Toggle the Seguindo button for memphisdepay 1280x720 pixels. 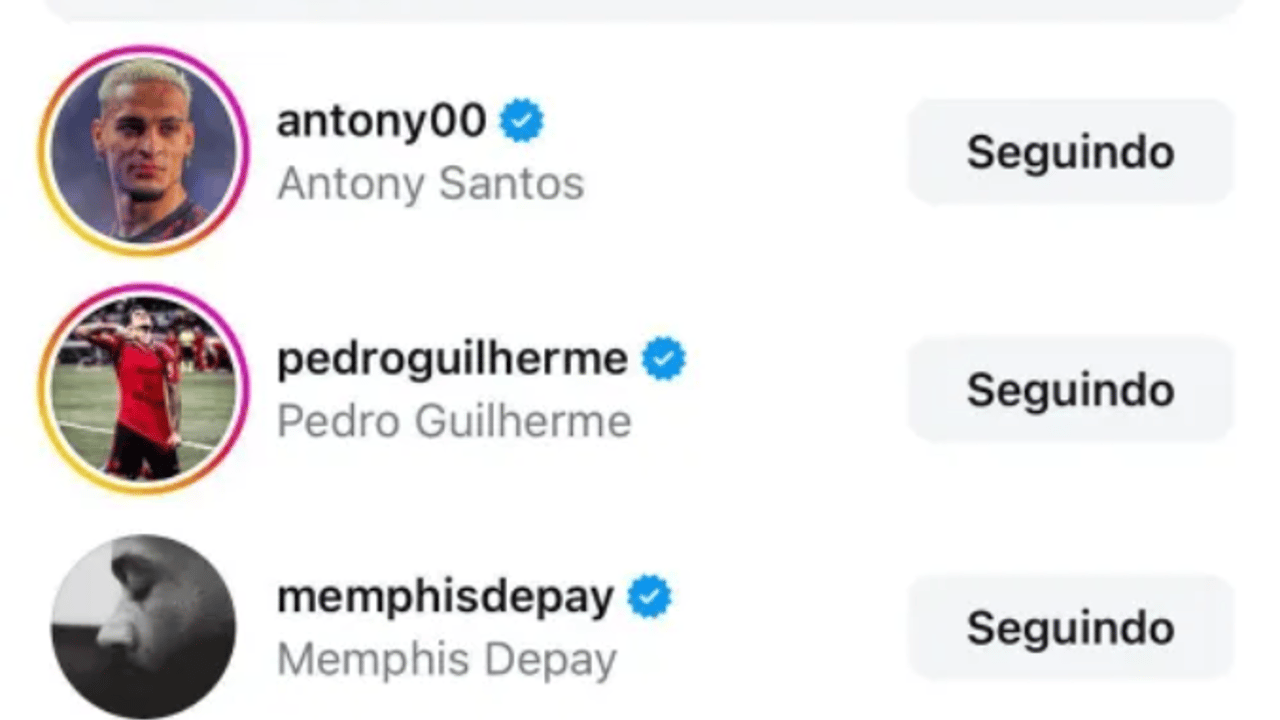[1070, 627]
